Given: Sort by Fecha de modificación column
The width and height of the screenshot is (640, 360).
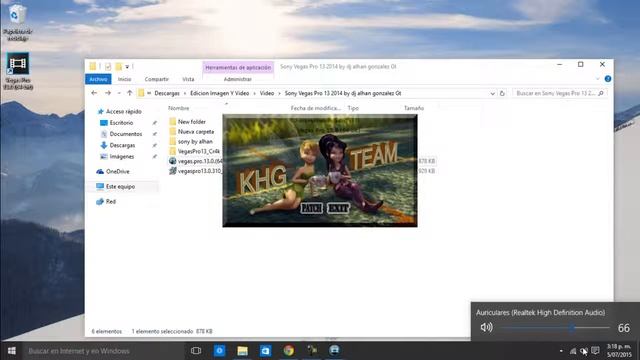Looking at the screenshot, I should pos(316,108).
